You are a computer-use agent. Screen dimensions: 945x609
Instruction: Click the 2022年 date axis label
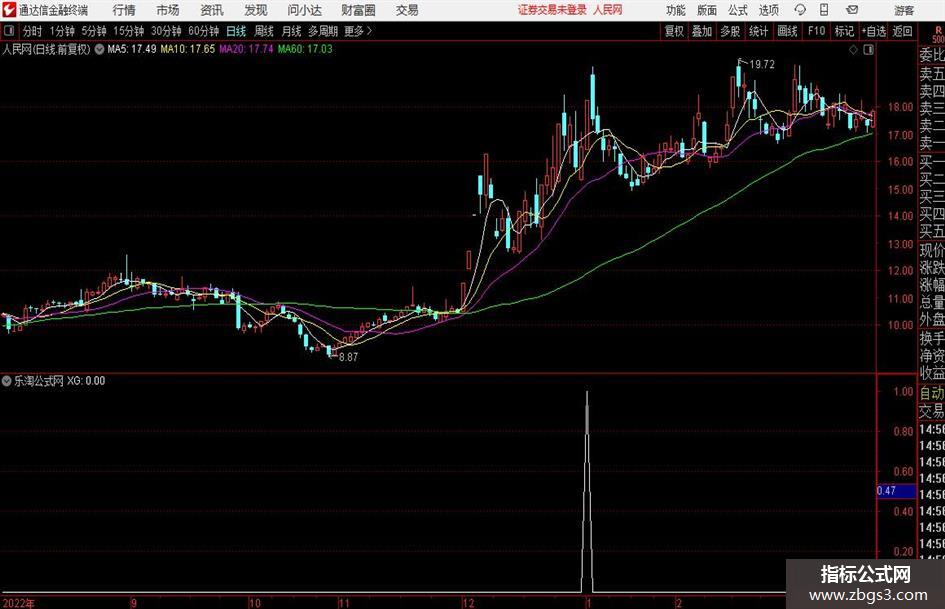click(x=19, y=602)
